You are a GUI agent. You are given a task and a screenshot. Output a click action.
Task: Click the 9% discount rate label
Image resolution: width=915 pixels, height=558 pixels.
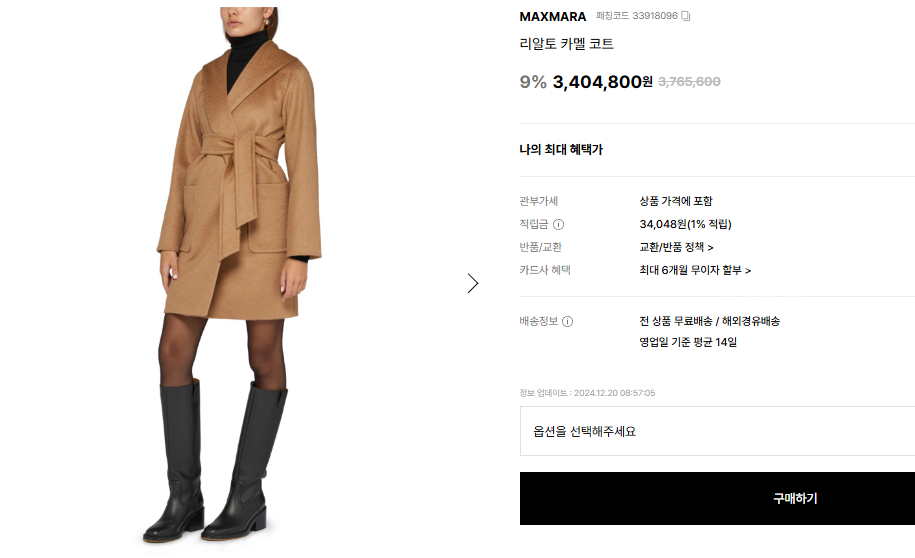533,82
